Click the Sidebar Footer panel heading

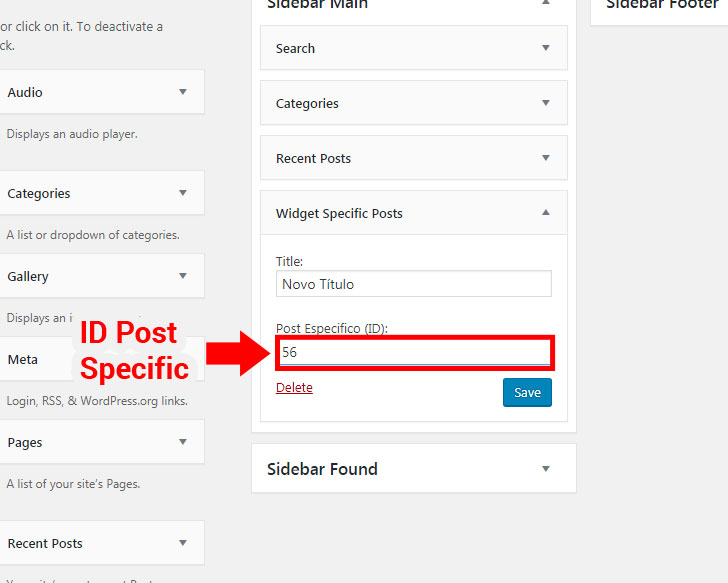click(x=663, y=5)
